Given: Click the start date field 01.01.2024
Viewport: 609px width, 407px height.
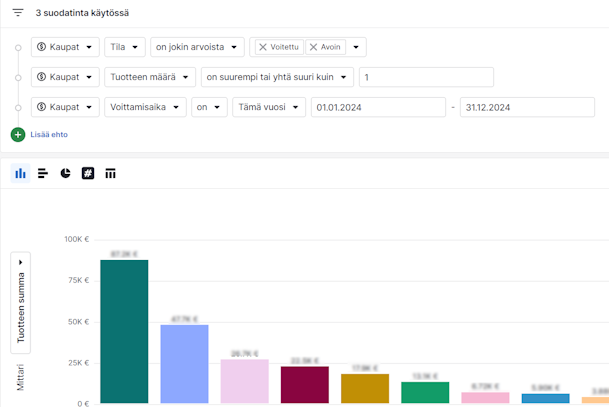Looking at the screenshot, I should (x=377, y=107).
